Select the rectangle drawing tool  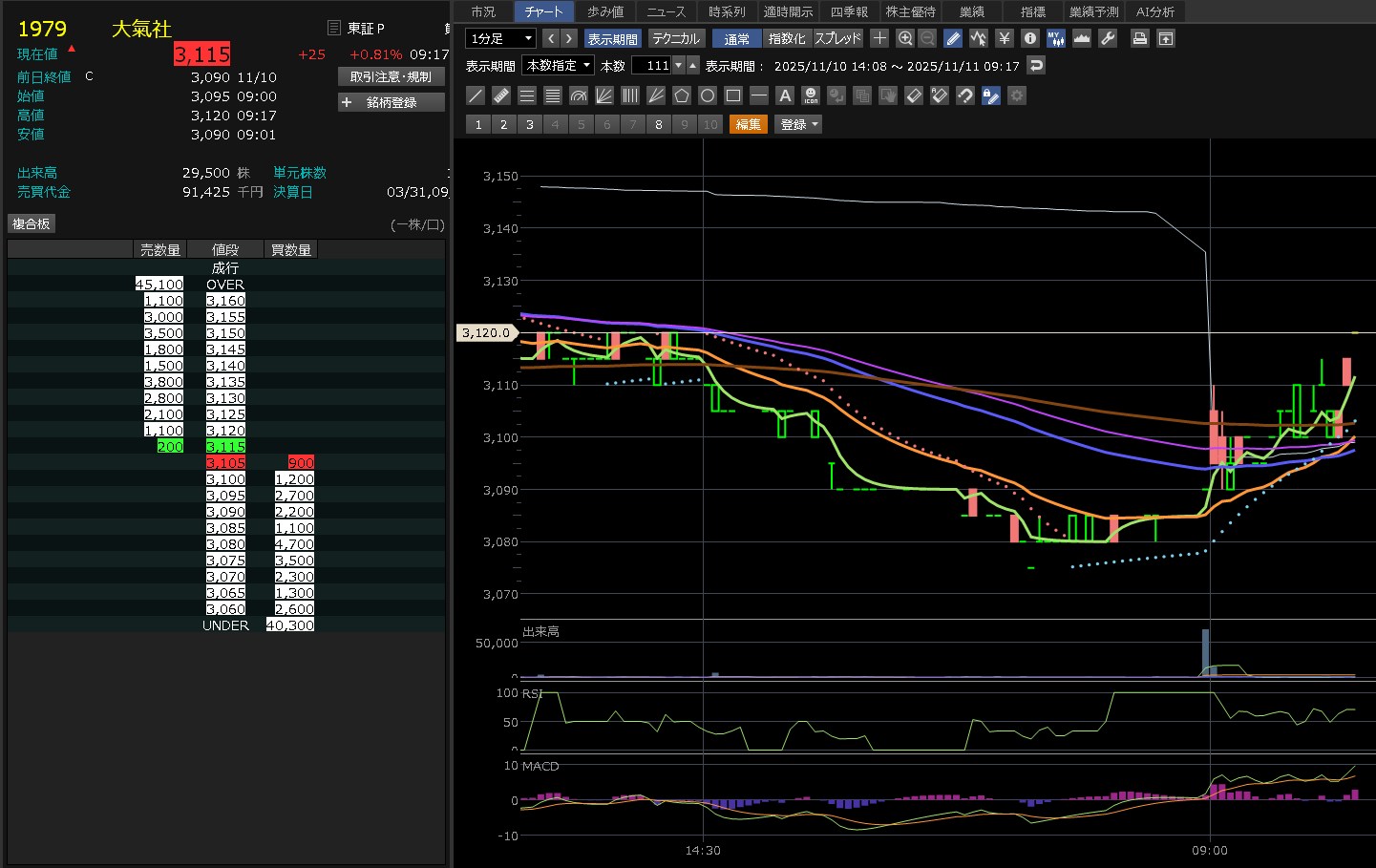pos(733,95)
